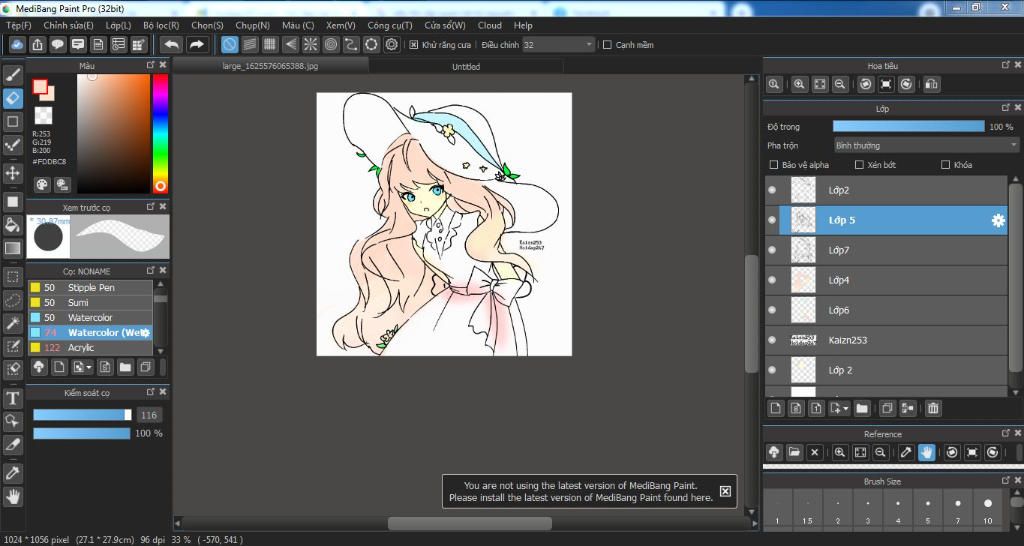Hide the Kaizn253 layer

tap(772, 340)
